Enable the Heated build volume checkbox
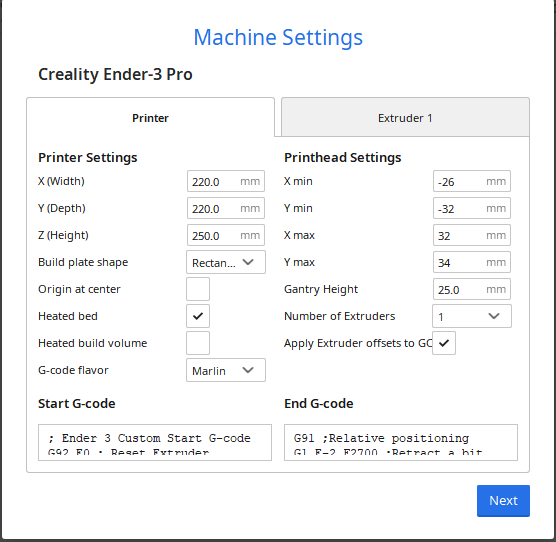 pyautogui.click(x=198, y=343)
